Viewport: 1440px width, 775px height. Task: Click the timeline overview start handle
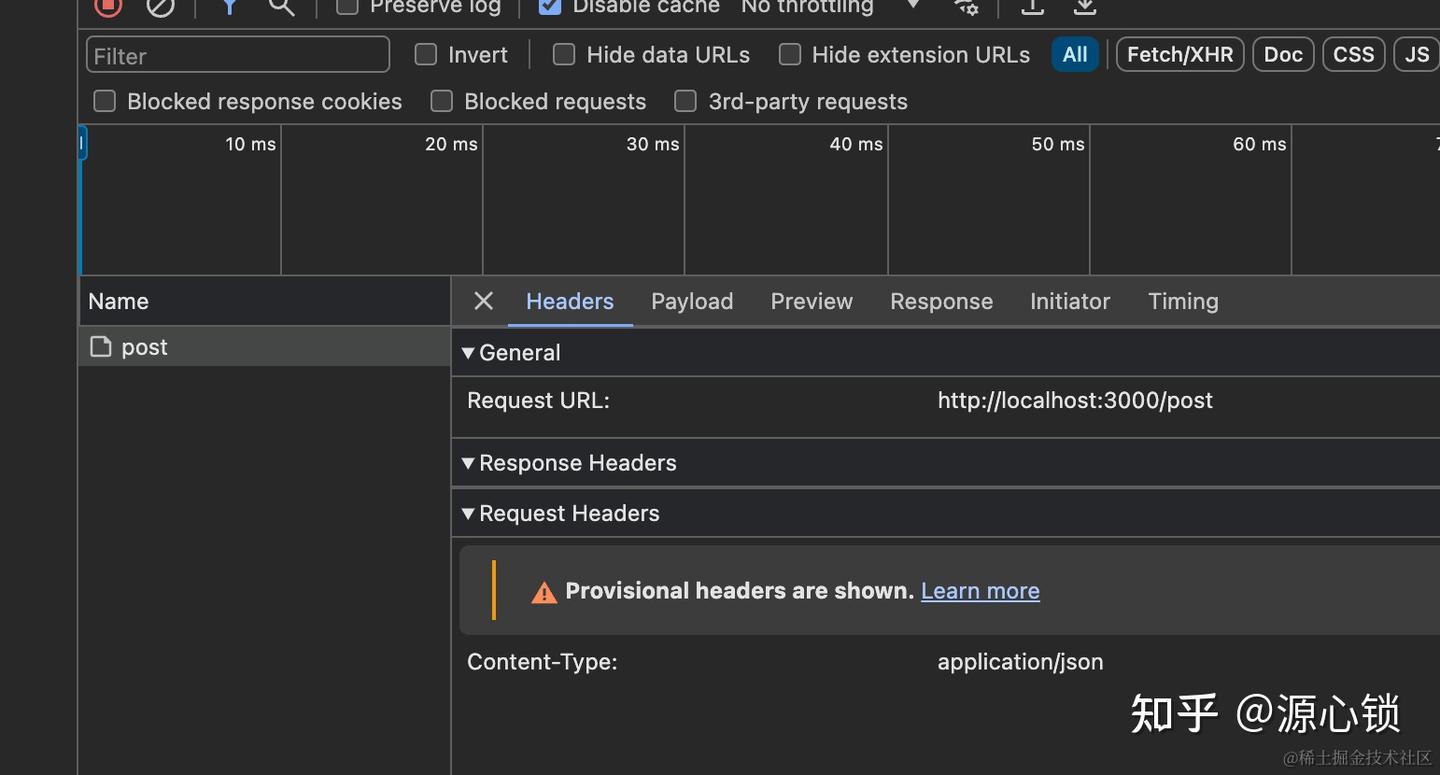tap(82, 143)
